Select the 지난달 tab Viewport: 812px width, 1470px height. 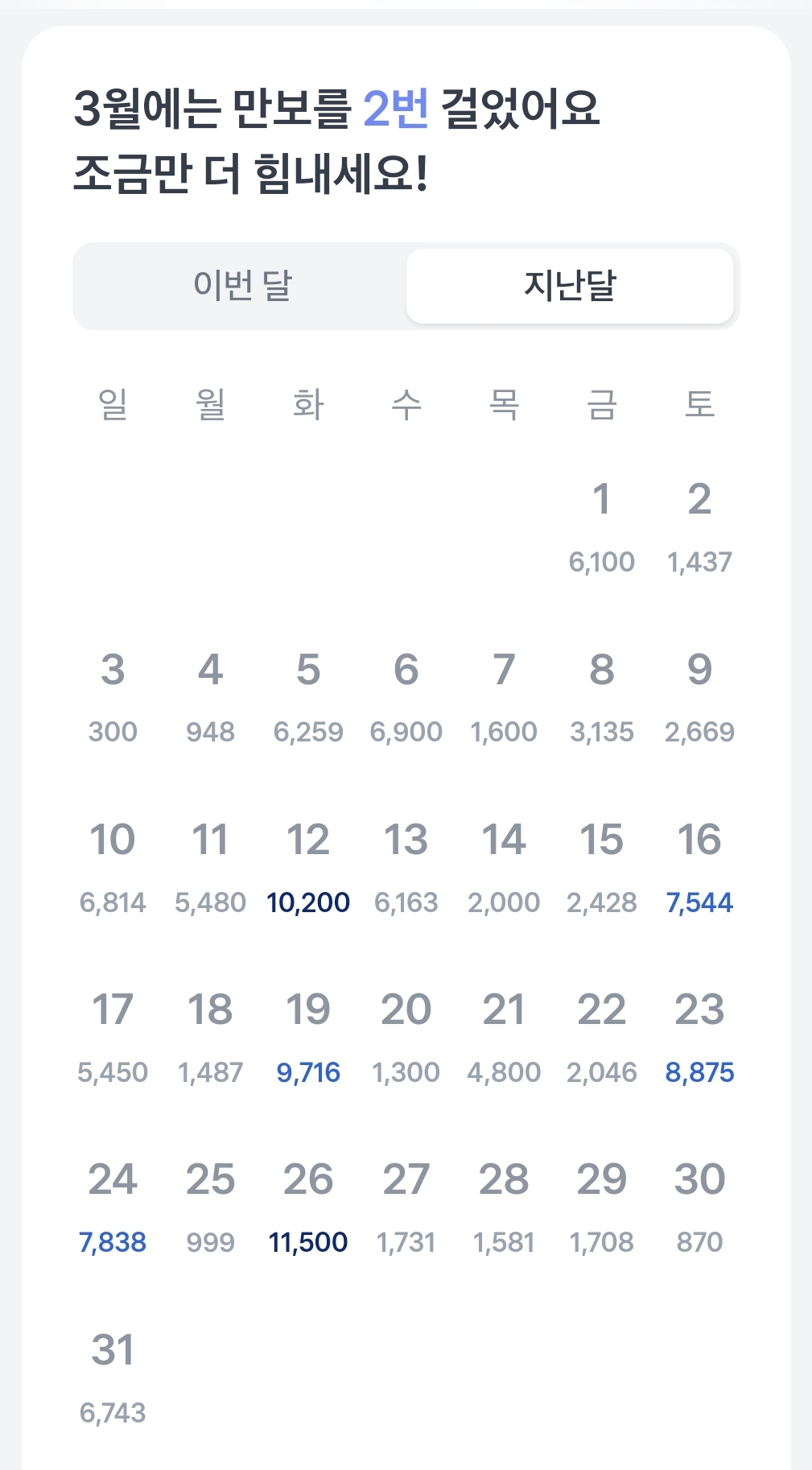tap(570, 286)
